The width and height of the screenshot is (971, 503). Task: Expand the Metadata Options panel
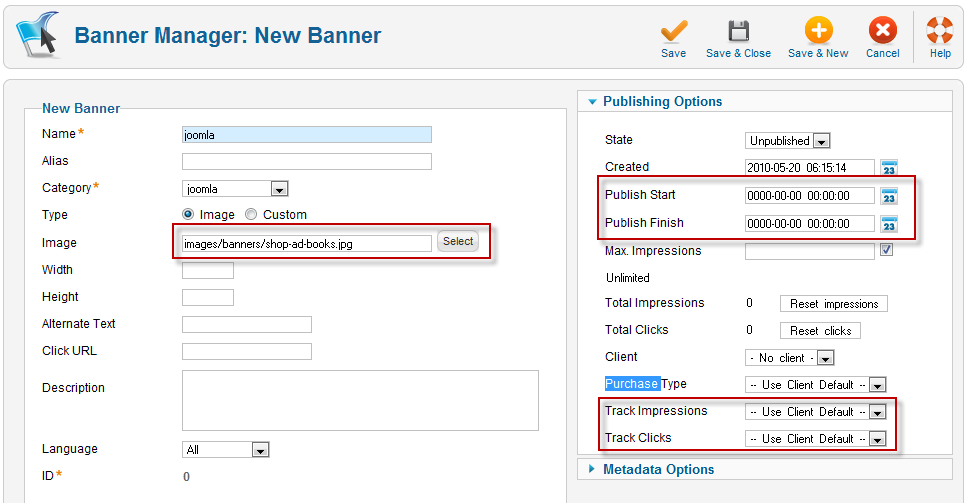pyautogui.click(x=658, y=469)
